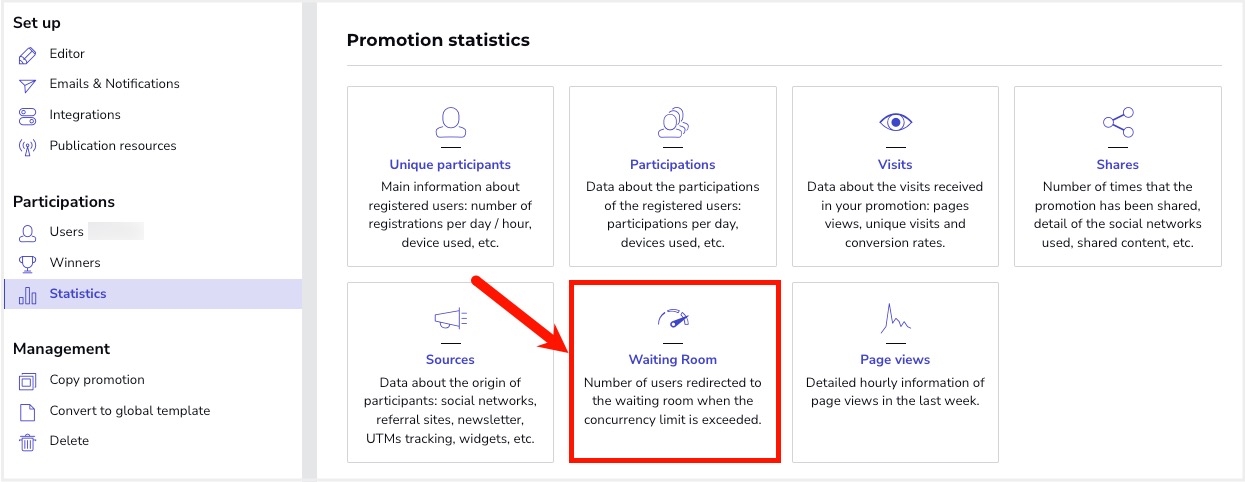The height and width of the screenshot is (482, 1245).
Task: Click the pencil icon beside Editor
Action: point(28,54)
